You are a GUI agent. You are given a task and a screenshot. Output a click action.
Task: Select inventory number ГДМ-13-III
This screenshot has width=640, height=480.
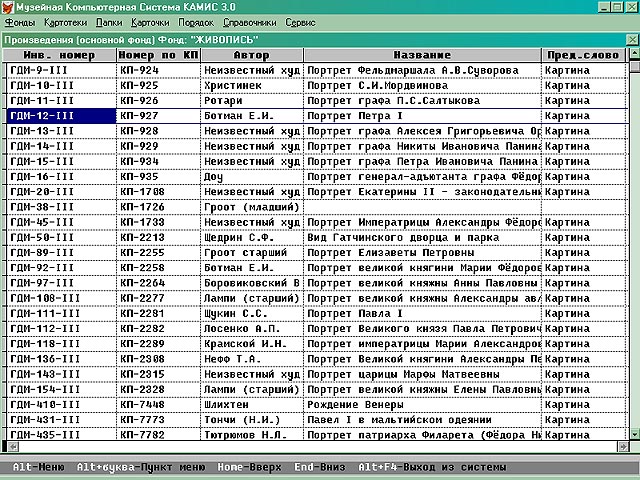coord(42,131)
